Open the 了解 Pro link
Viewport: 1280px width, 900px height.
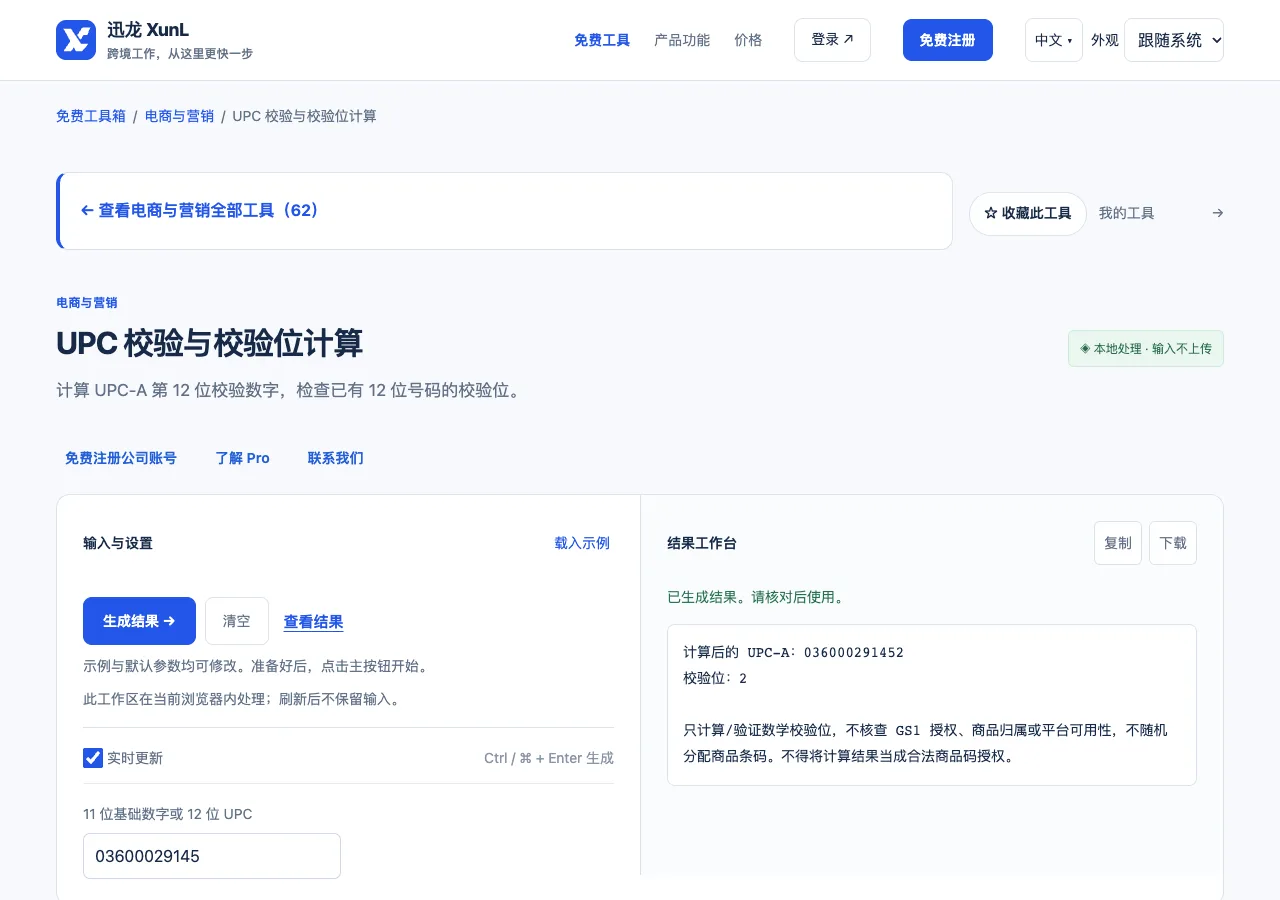243,458
